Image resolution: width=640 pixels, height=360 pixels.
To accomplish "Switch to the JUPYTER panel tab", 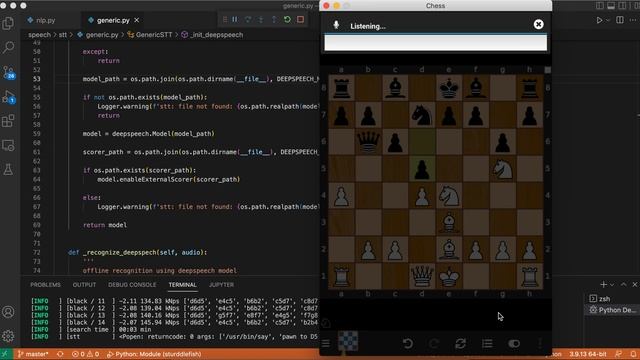I will click(221, 284).
